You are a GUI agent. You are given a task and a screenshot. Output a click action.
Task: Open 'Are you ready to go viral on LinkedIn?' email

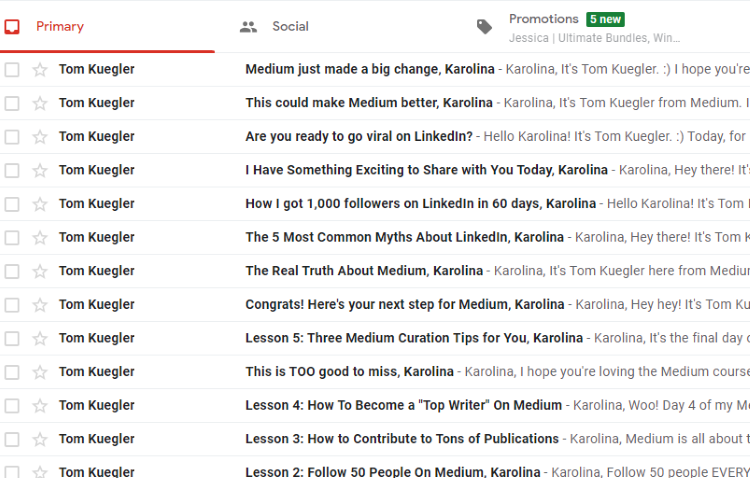375,136
